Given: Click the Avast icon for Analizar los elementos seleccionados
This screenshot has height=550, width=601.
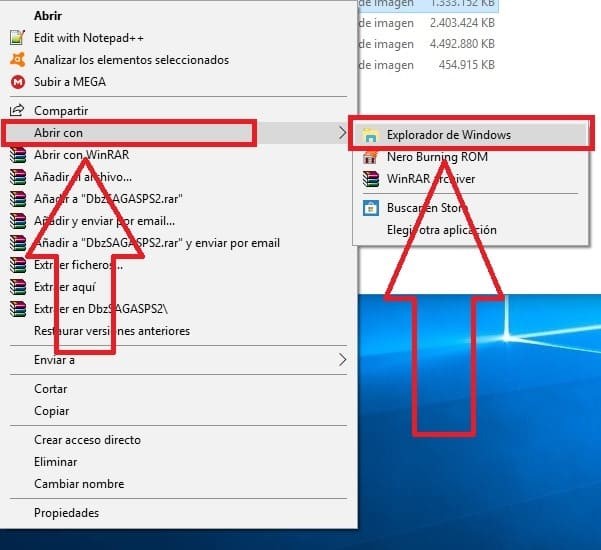Looking at the screenshot, I should (x=17, y=60).
